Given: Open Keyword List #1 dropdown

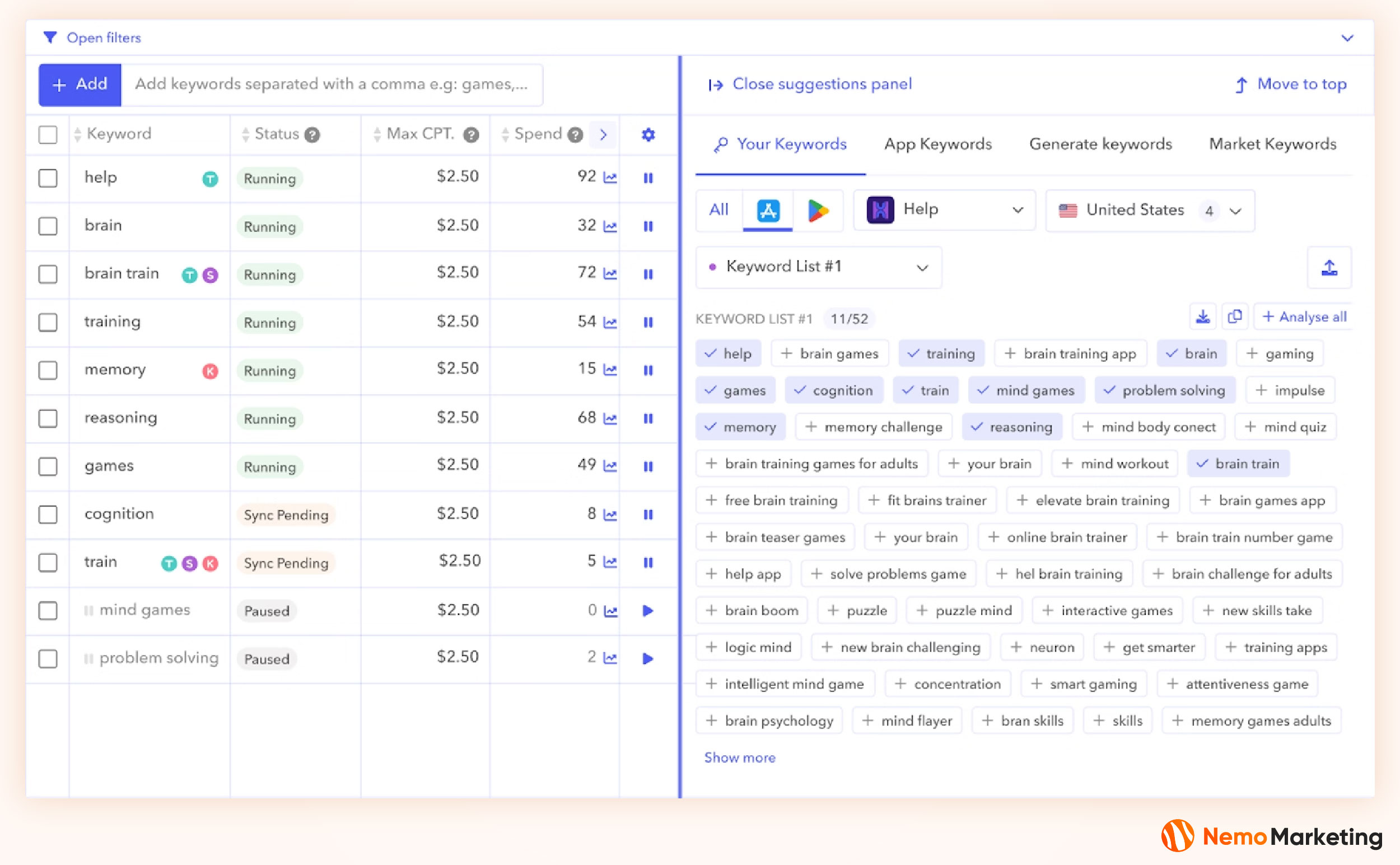Looking at the screenshot, I should (818, 267).
